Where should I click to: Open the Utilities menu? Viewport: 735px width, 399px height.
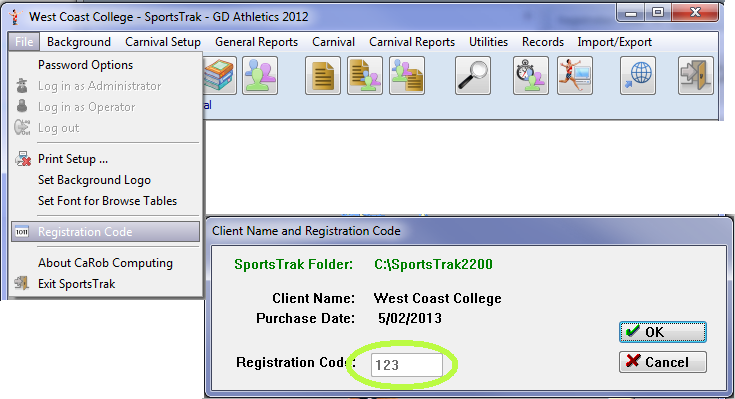[x=488, y=42]
